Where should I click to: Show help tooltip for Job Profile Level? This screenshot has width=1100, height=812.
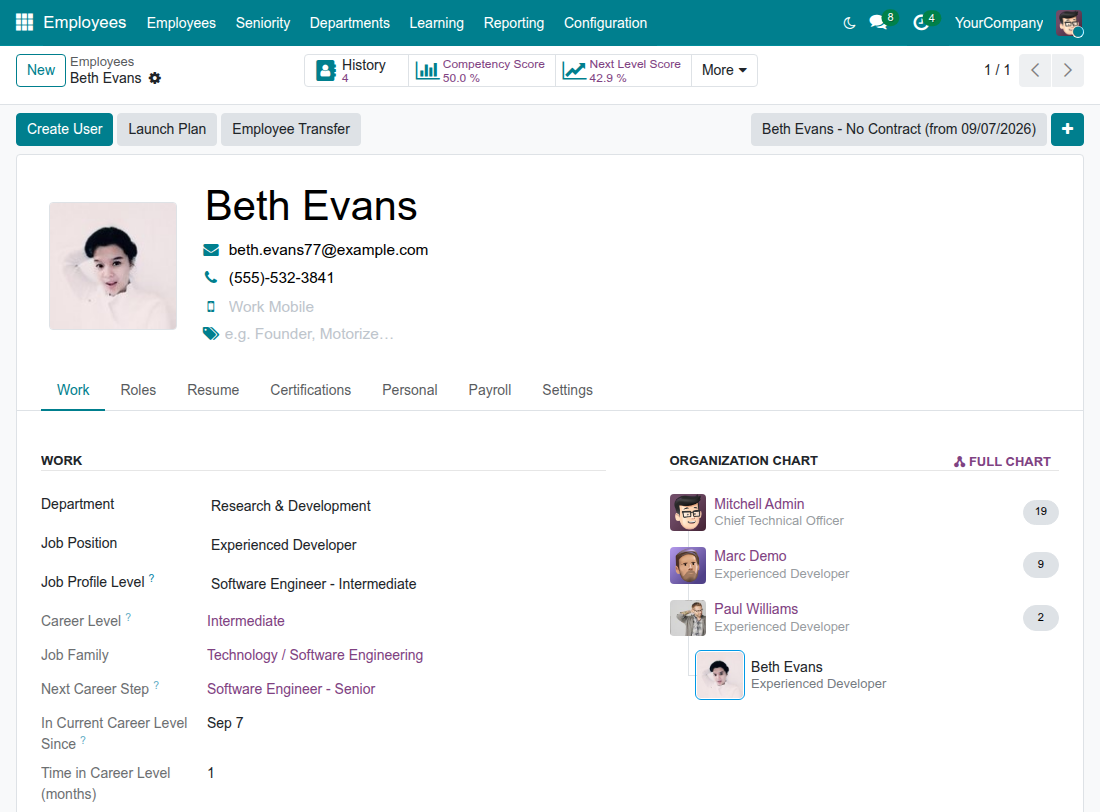pyautogui.click(x=152, y=578)
